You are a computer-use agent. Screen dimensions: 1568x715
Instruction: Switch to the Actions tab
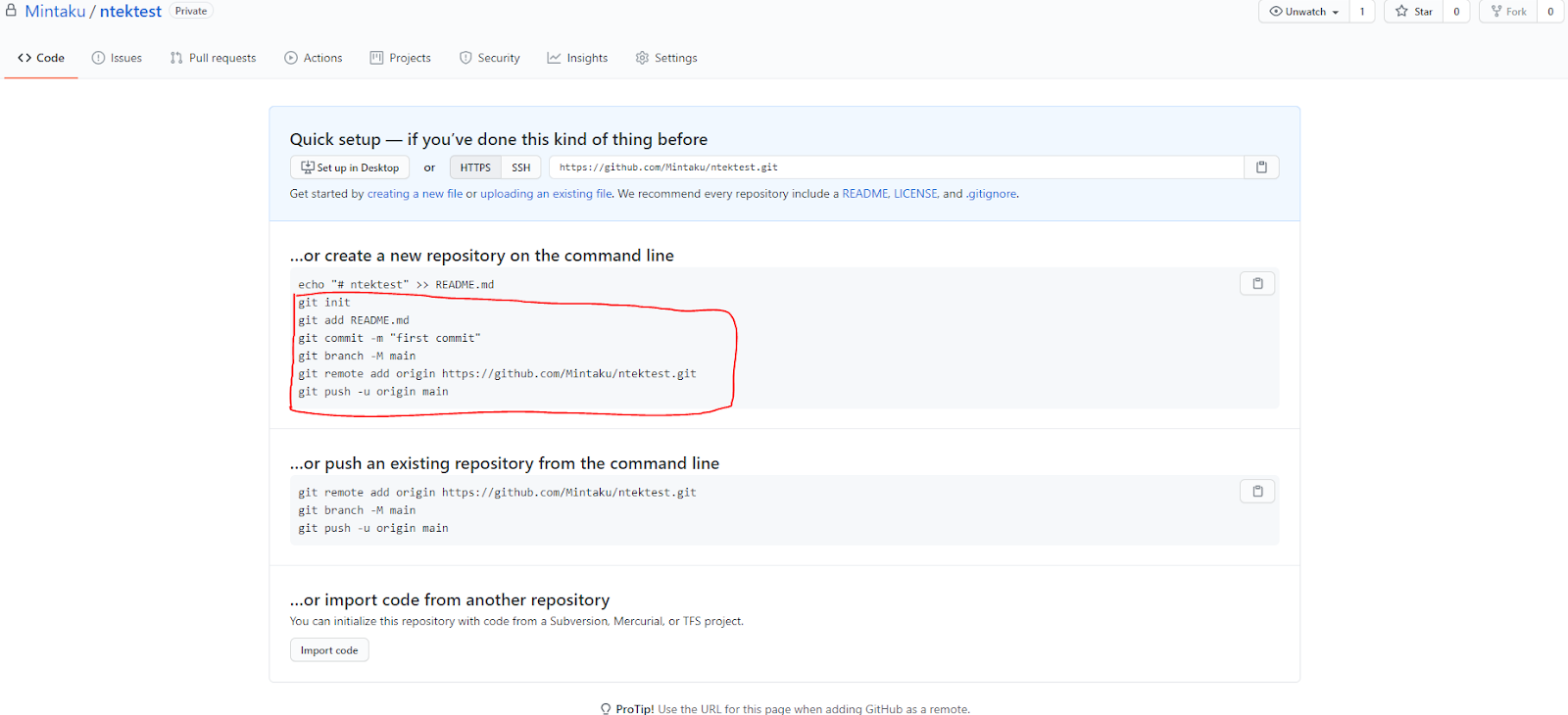tap(314, 58)
